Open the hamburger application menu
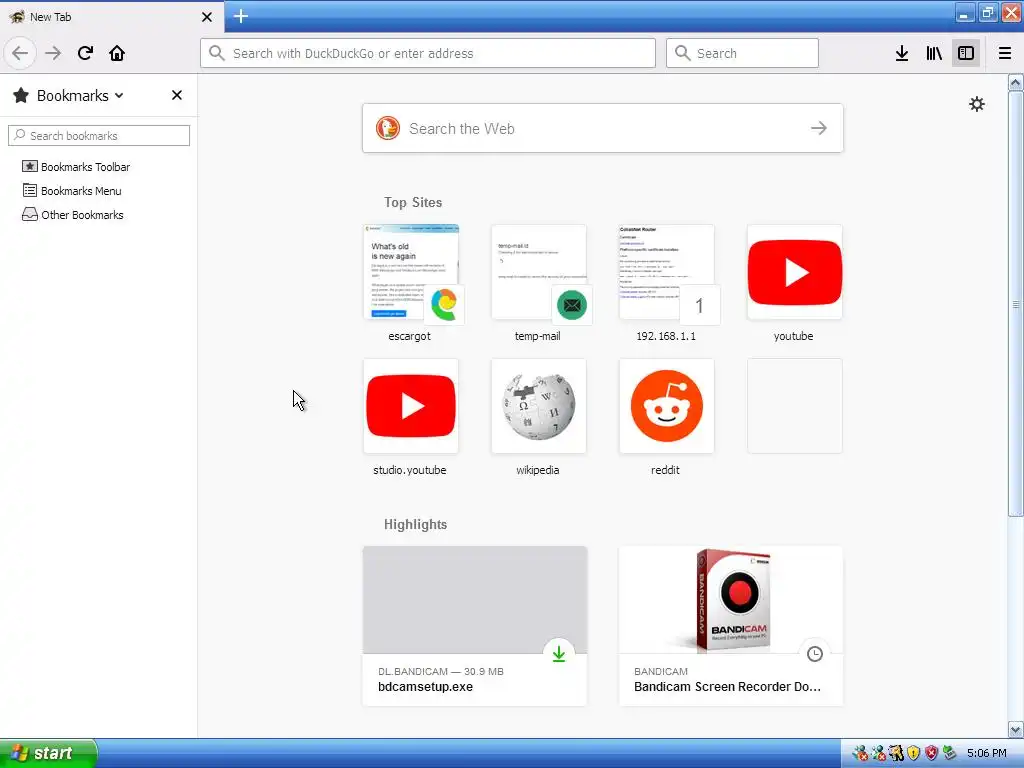 coord(1005,53)
